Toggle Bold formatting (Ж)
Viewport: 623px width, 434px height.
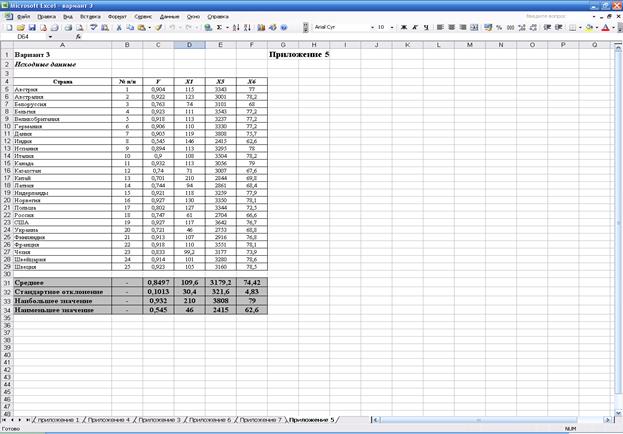[x=404, y=27]
